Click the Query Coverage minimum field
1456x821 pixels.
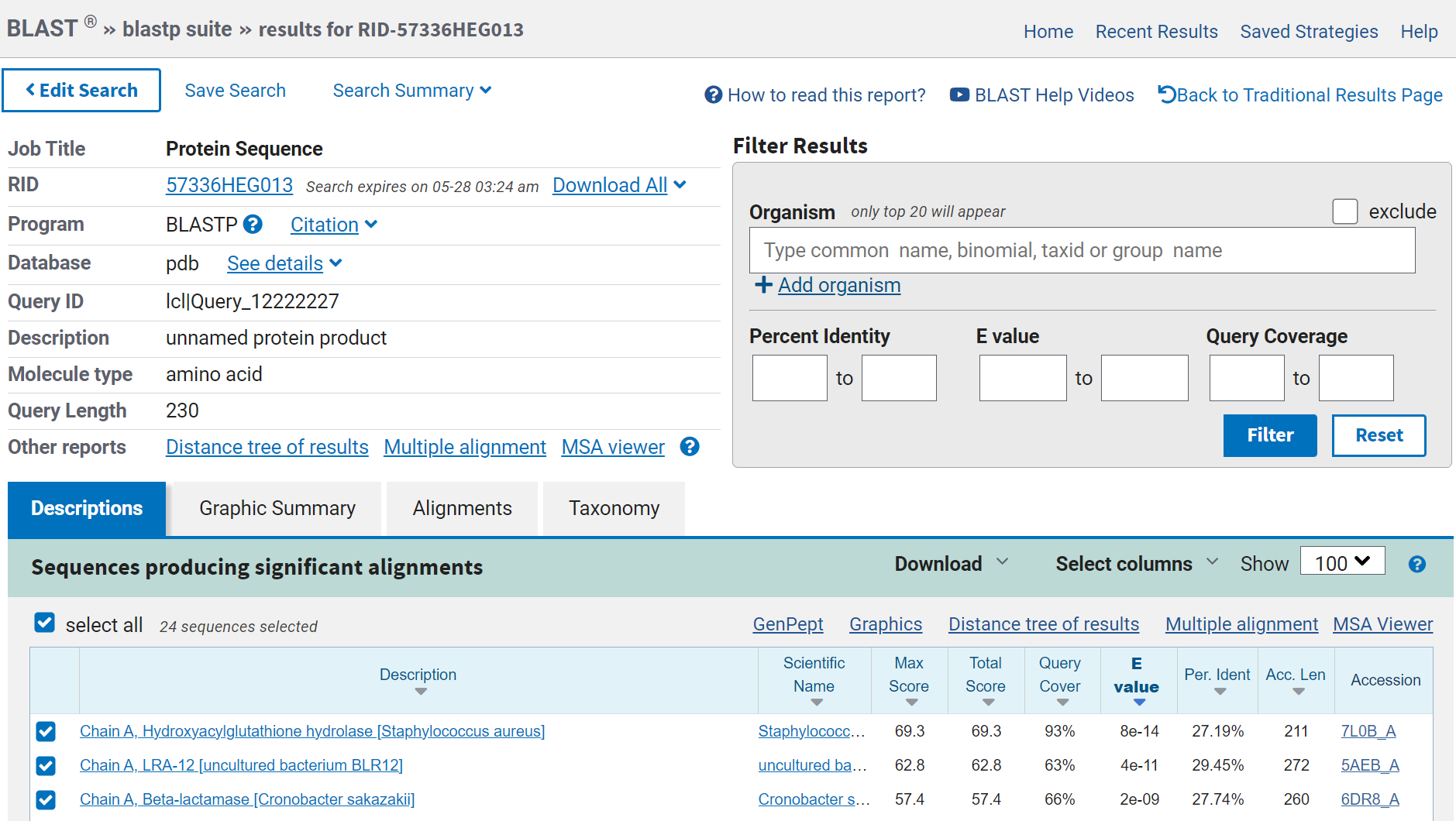[x=1247, y=378]
